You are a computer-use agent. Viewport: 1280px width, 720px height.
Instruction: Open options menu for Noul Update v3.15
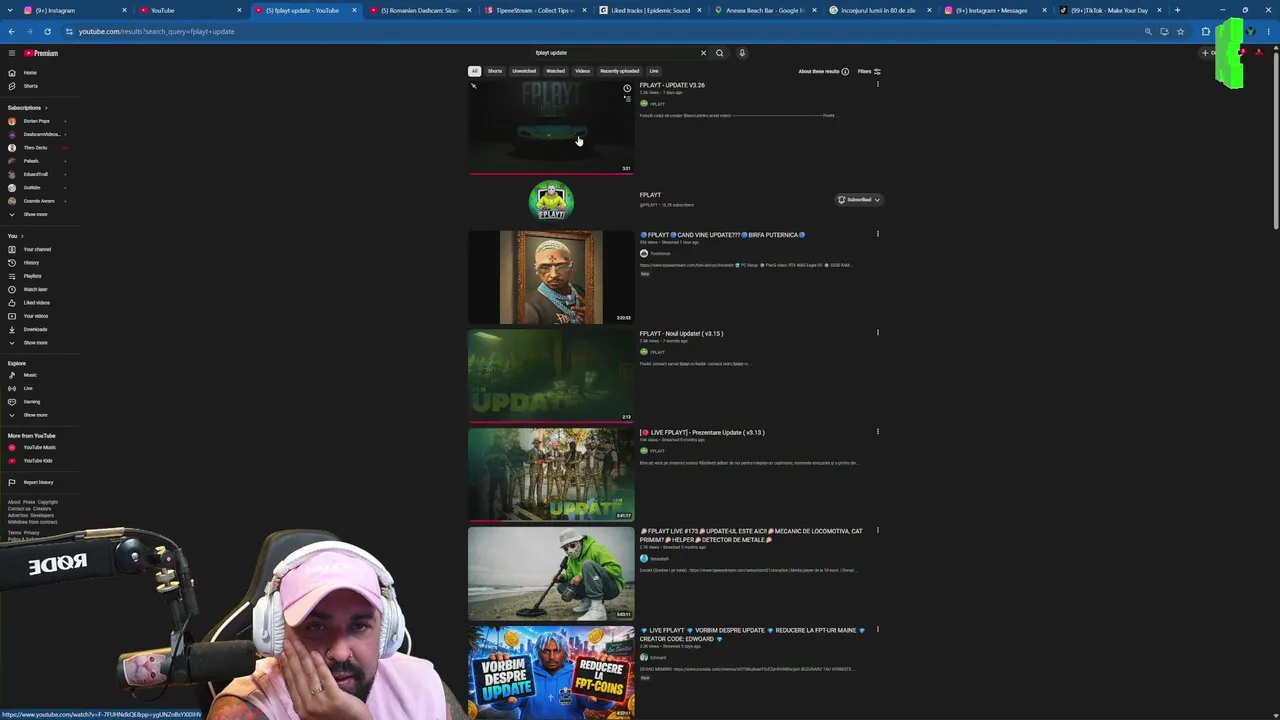point(878,332)
